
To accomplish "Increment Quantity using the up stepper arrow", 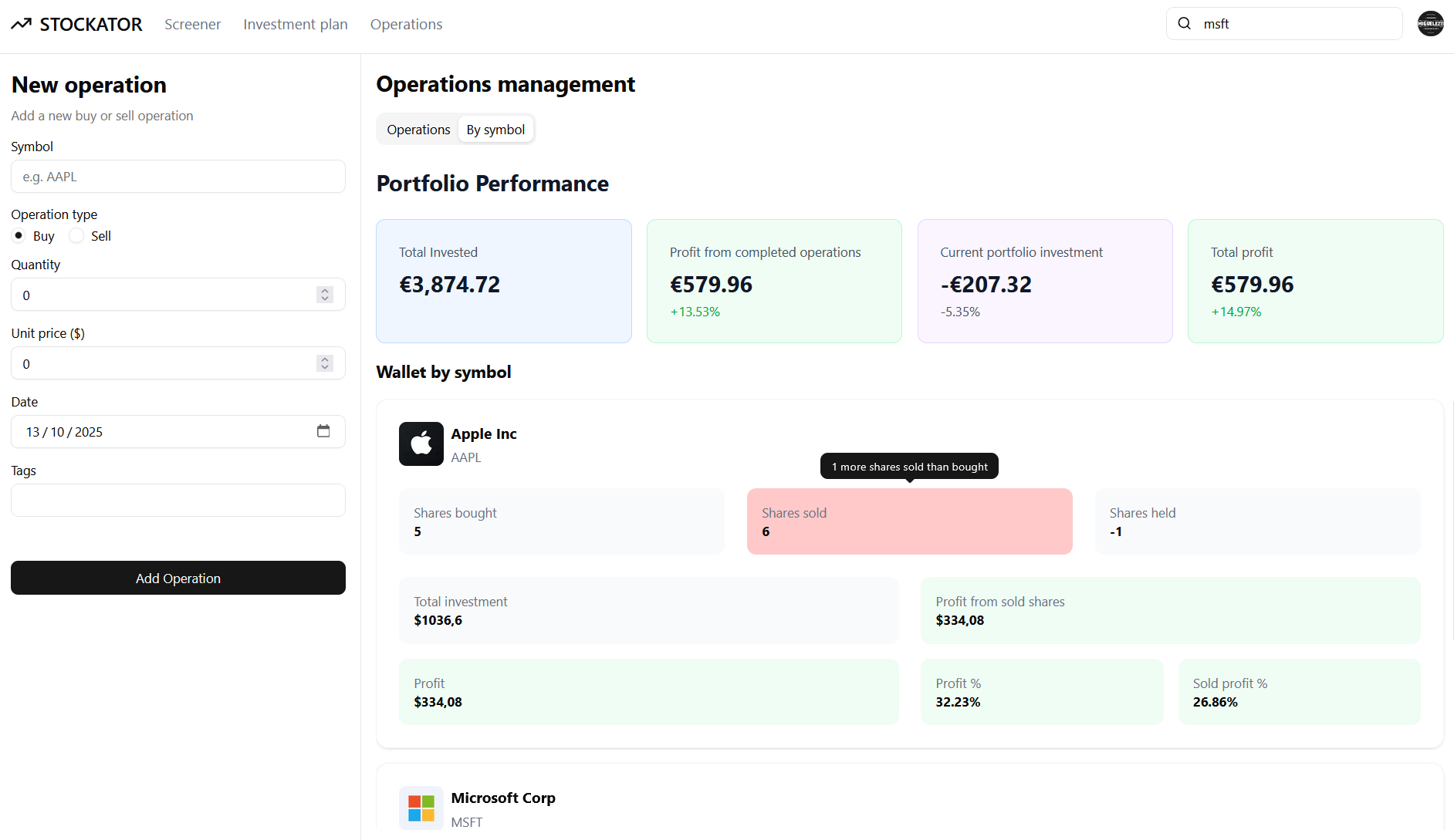I will click(324, 290).
